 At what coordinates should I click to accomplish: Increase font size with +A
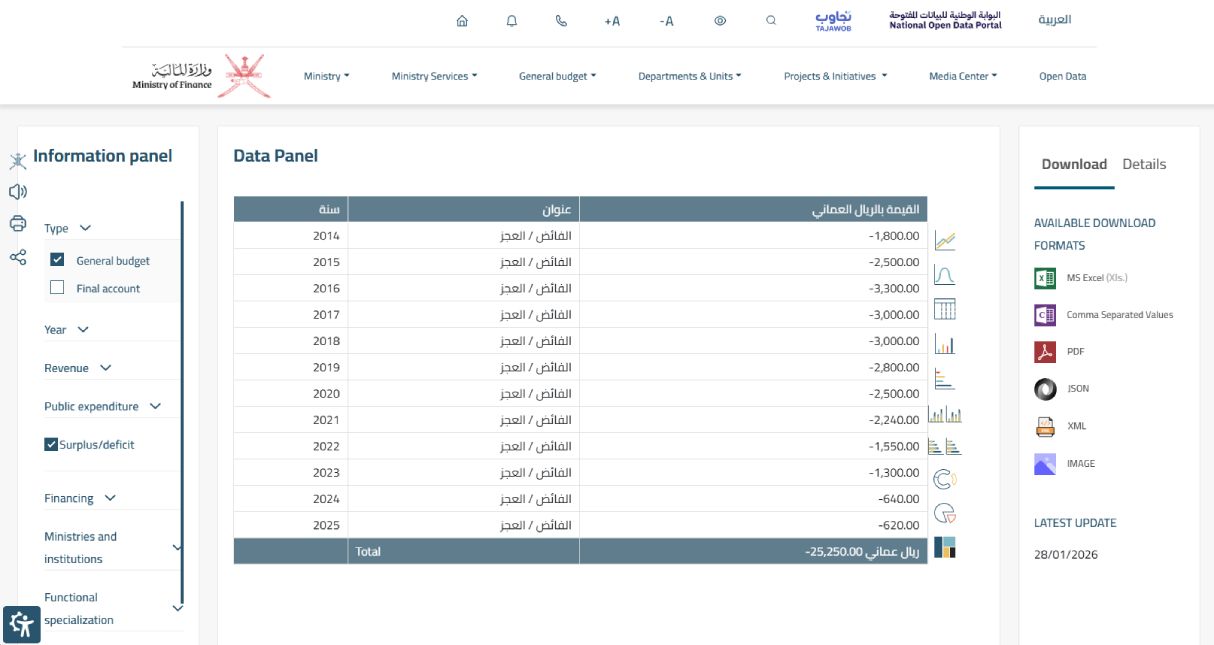pos(612,20)
